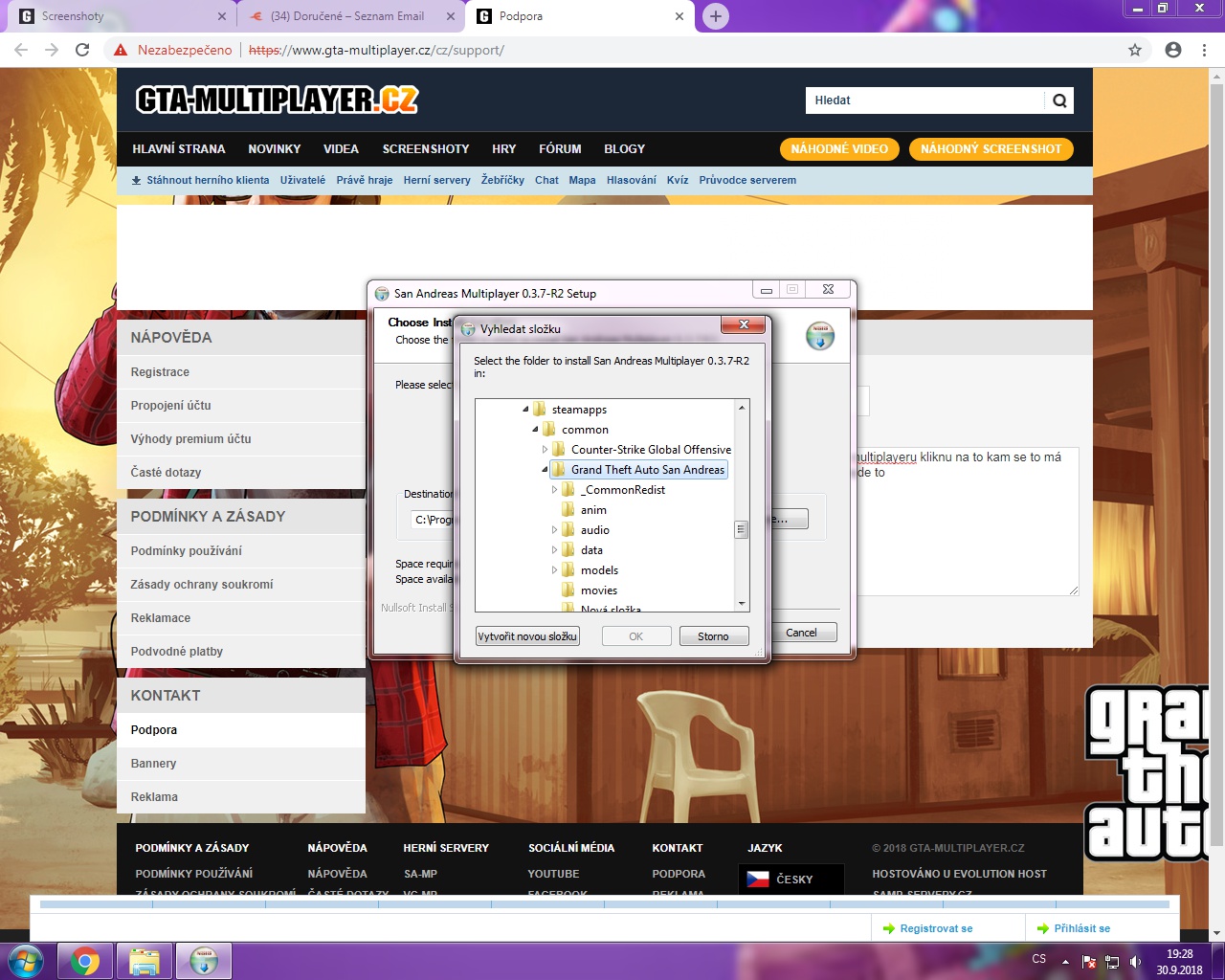Click the NÁHODNÉ VIDEO button
The height and width of the screenshot is (980, 1225).
(839, 149)
